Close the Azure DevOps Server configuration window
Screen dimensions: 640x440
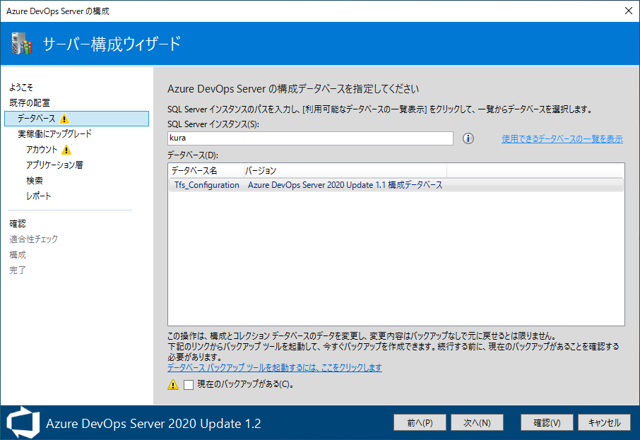point(629,11)
